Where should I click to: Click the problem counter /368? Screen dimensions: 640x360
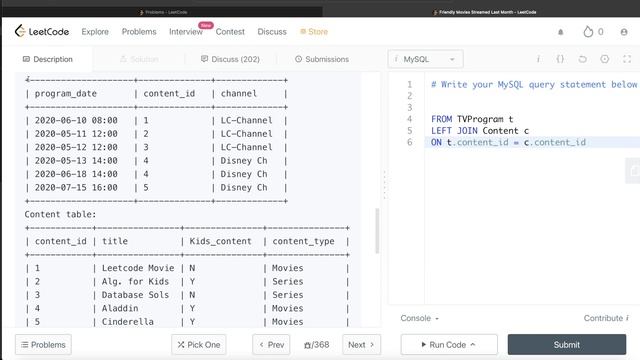317,345
